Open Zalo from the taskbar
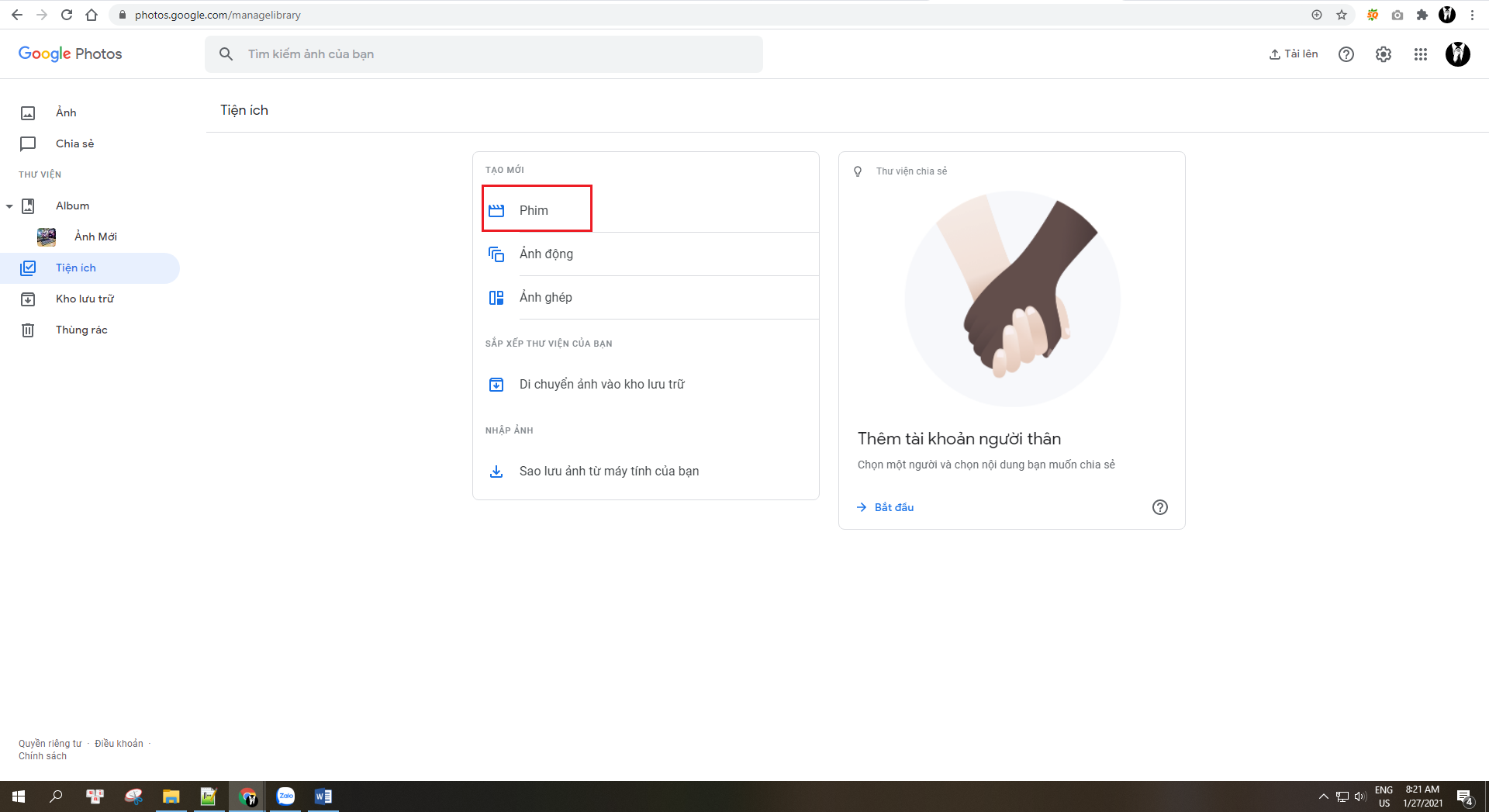Viewport: 1489px width, 812px height. (x=285, y=796)
